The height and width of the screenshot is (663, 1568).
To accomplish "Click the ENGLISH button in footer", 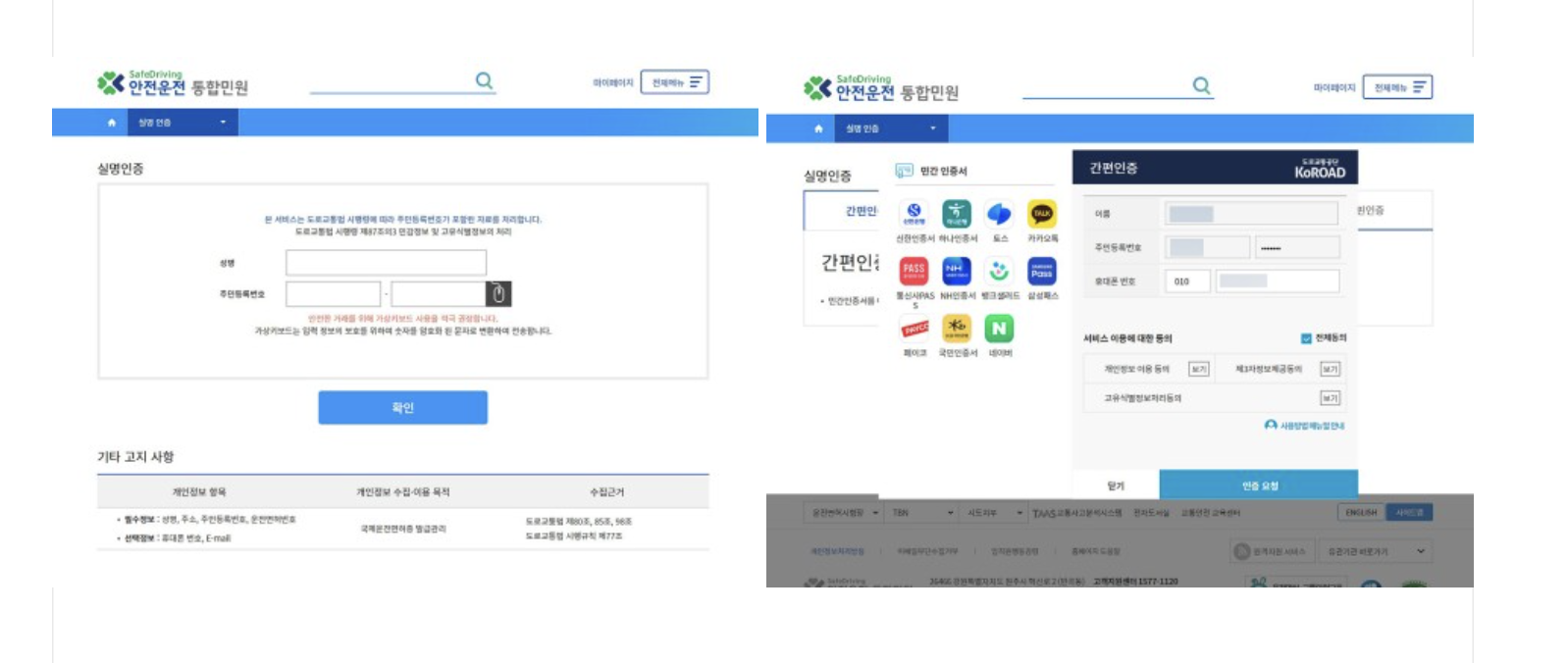I will 1361,513.
